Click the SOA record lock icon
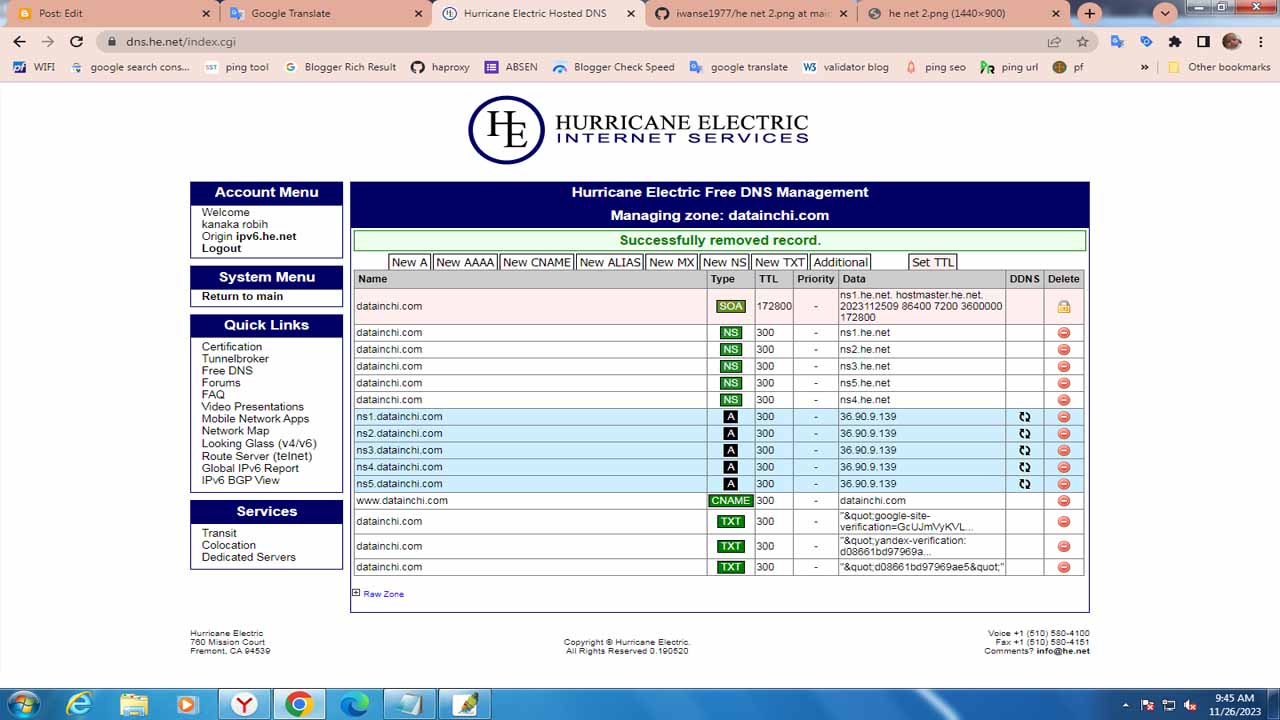Screen dimensions: 1280x720 click(x=1064, y=307)
